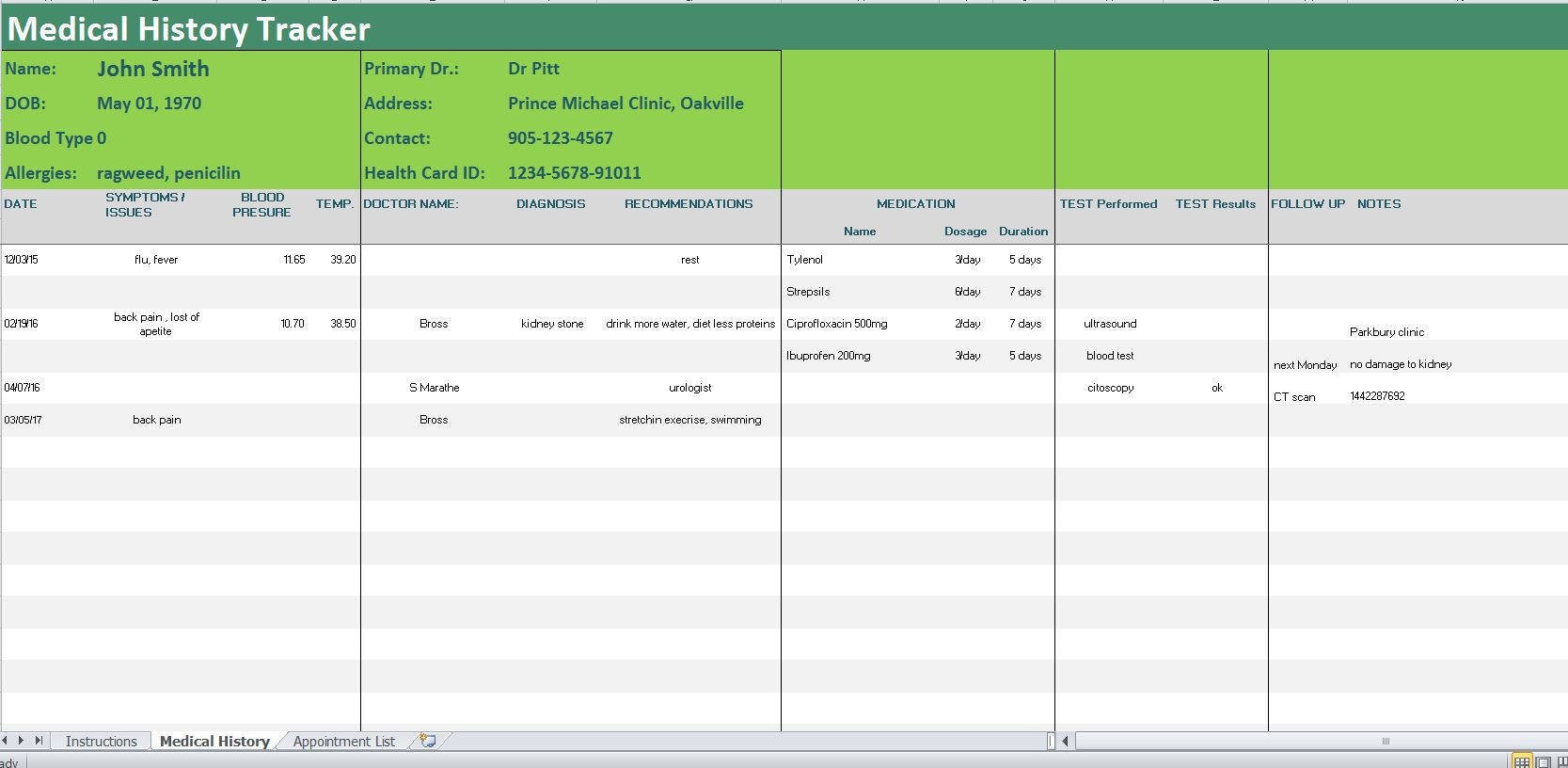
Task: Select Health Card ID 1234-5678-91011
Action: coord(575,173)
